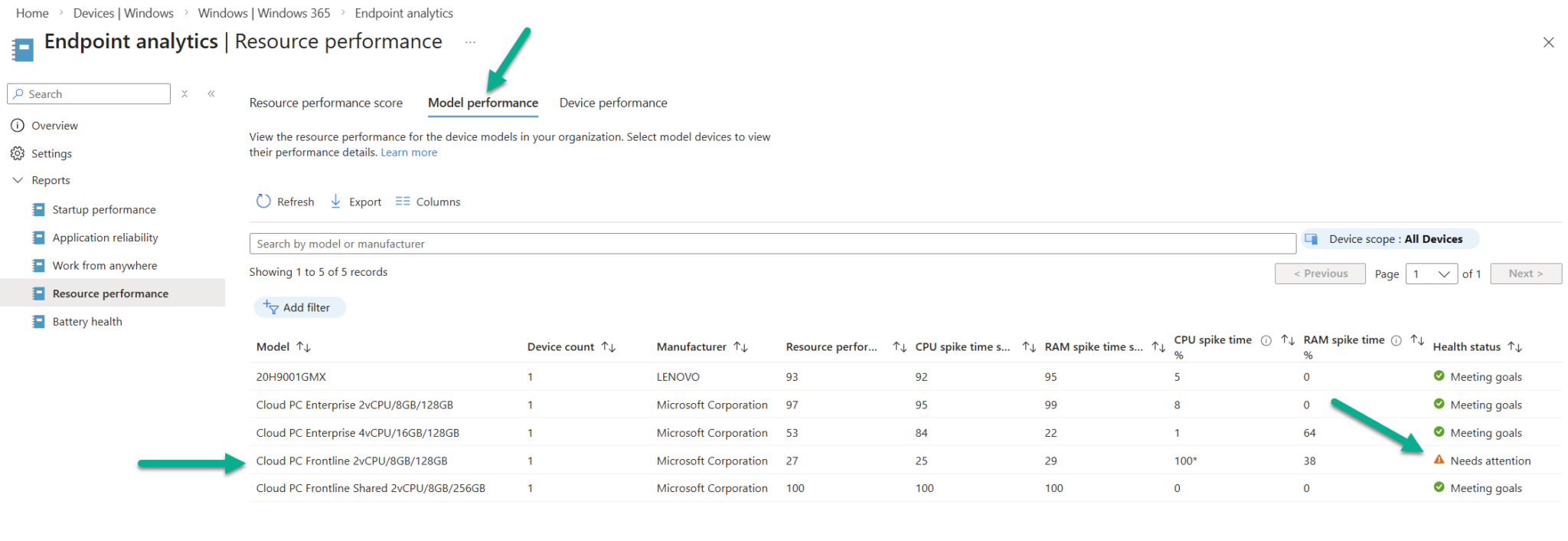Click the Refresh icon in toolbar

coord(263,202)
